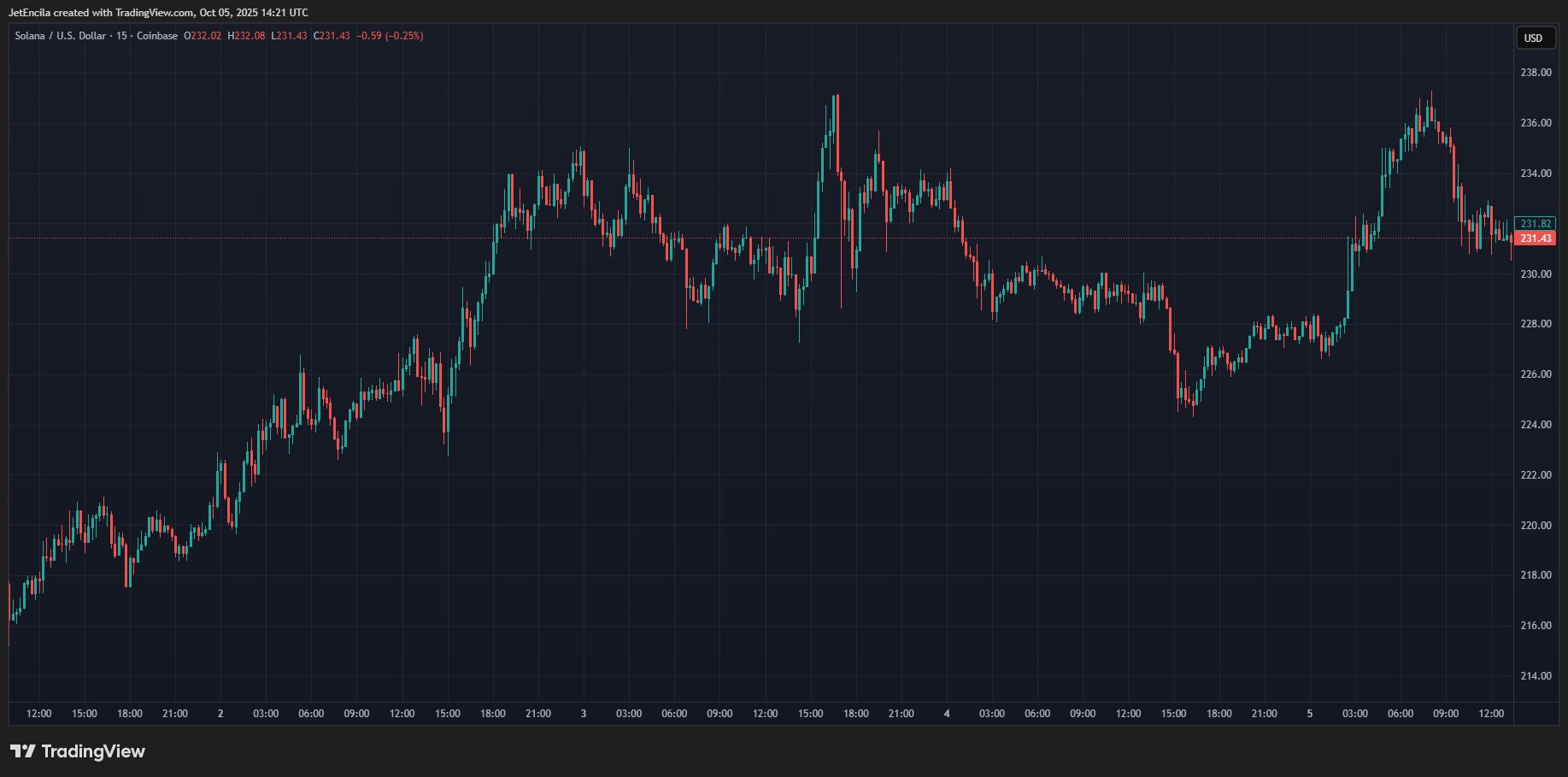Click the 238.00 price axis label

(x=1536, y=73)
